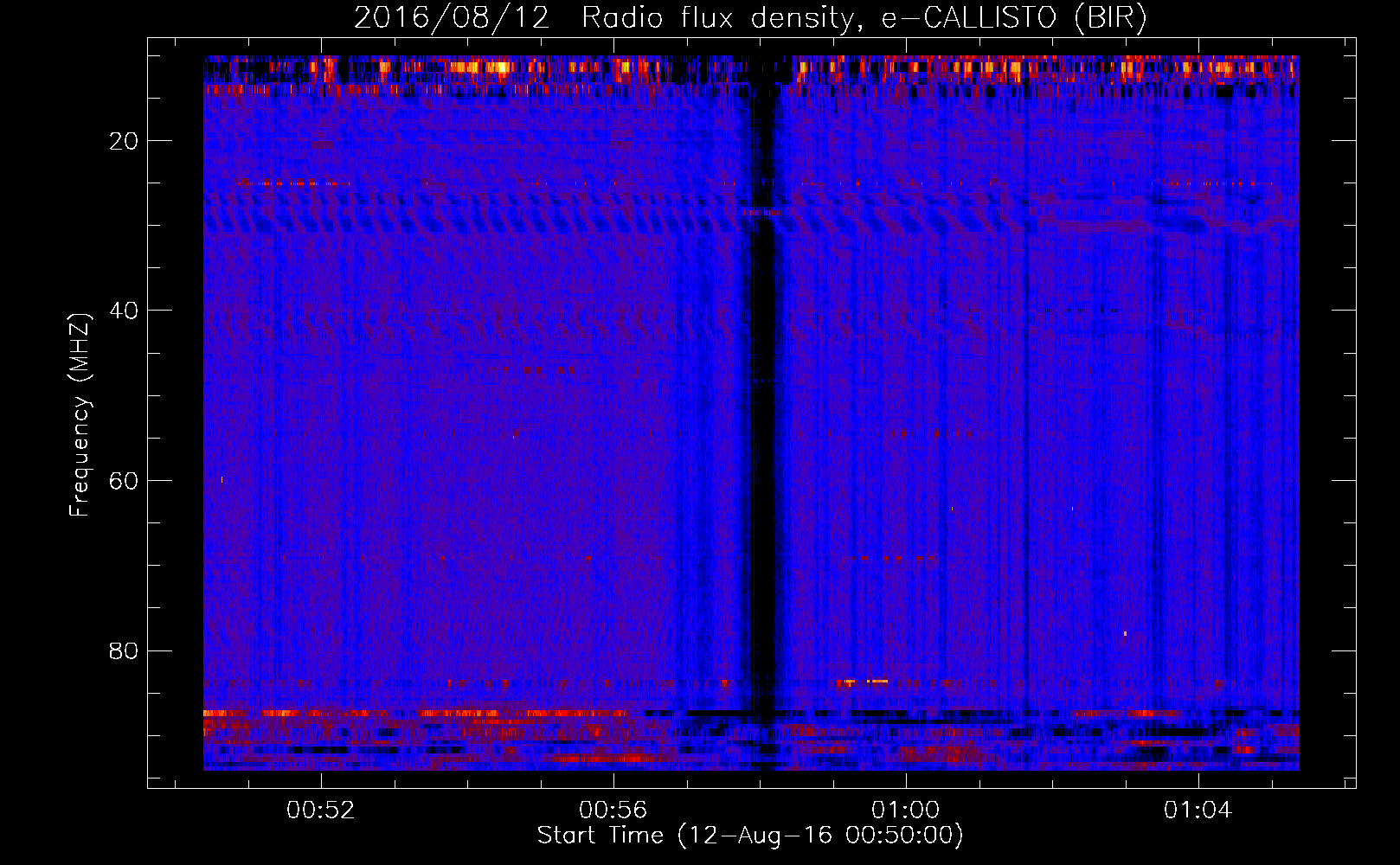
Task: Click the '01:04' time tick label
Action: [1198, 811]
